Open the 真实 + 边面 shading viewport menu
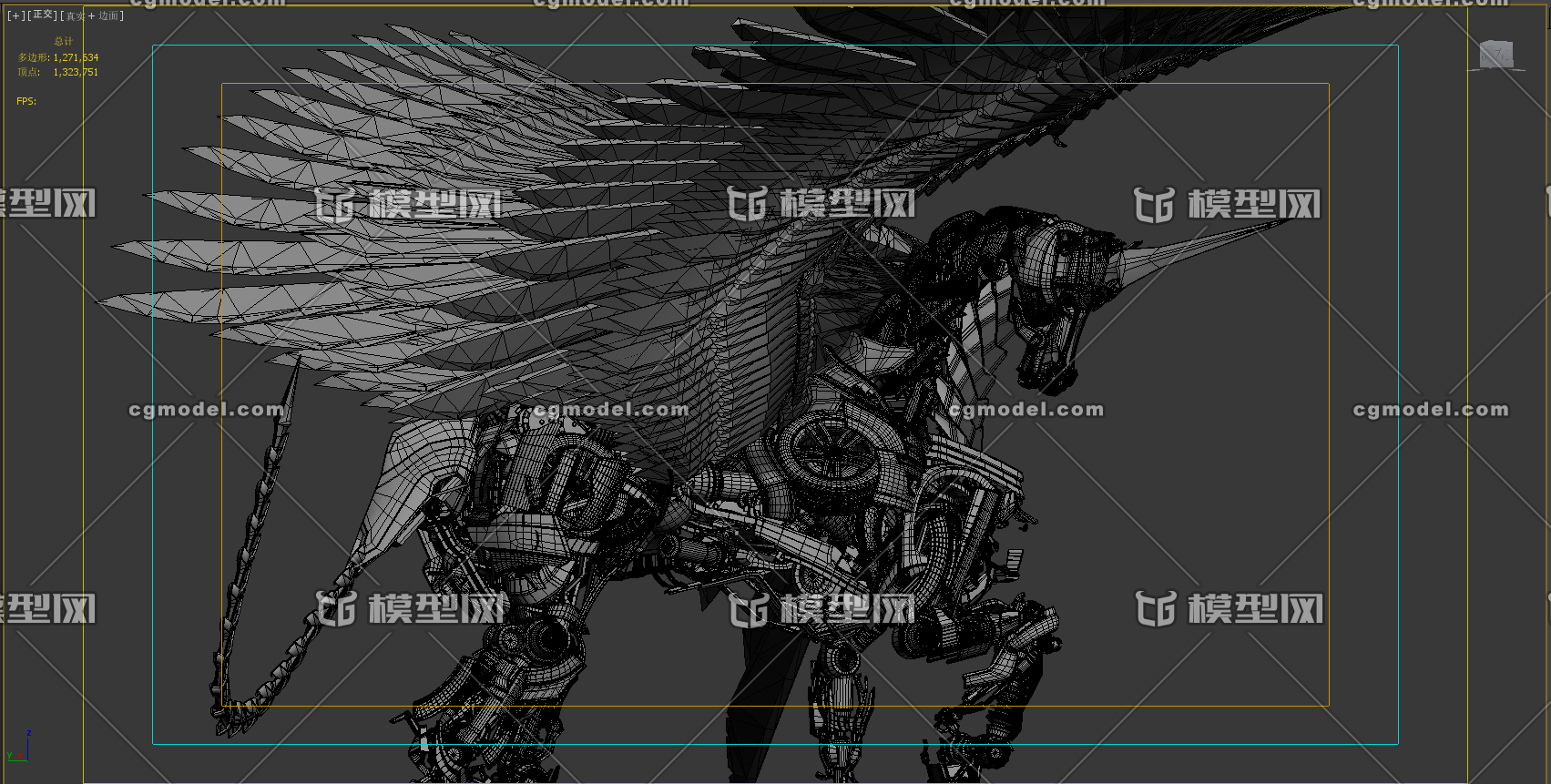The height and width of the screenshot is (784, 1551). coord(92,15)
